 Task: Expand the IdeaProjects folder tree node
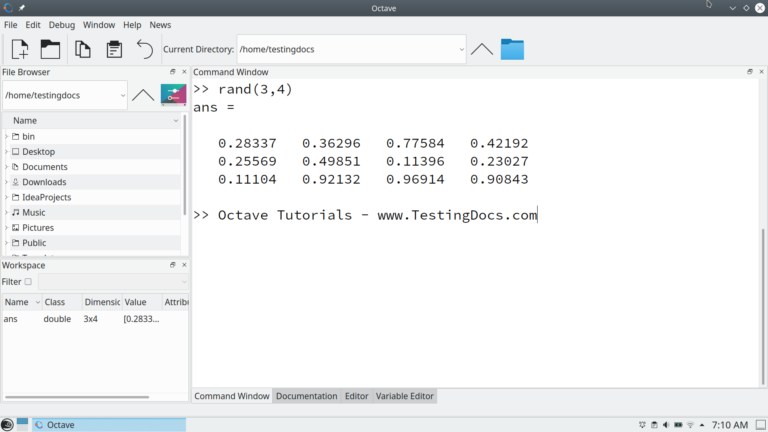coord(6,197)
